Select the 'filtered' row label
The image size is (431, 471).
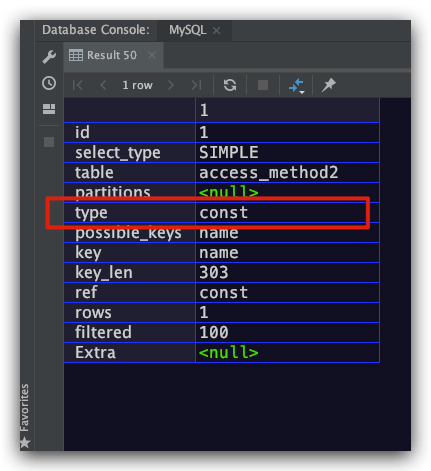click(129, 333)
